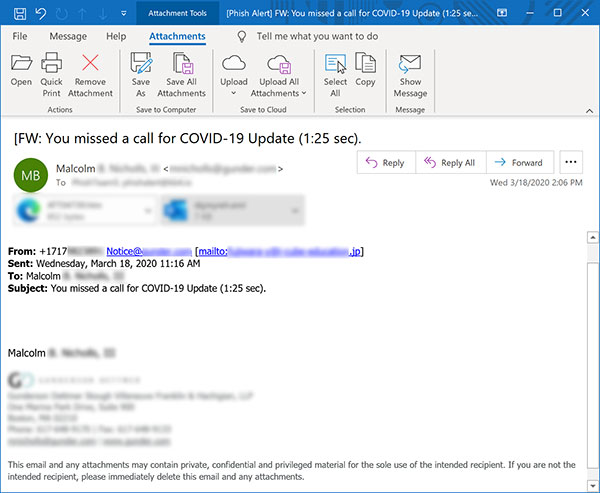The height and width of the screenshot is (493, 600).
Task: Click the scrollbar up arrow
Action: [593, 238]
